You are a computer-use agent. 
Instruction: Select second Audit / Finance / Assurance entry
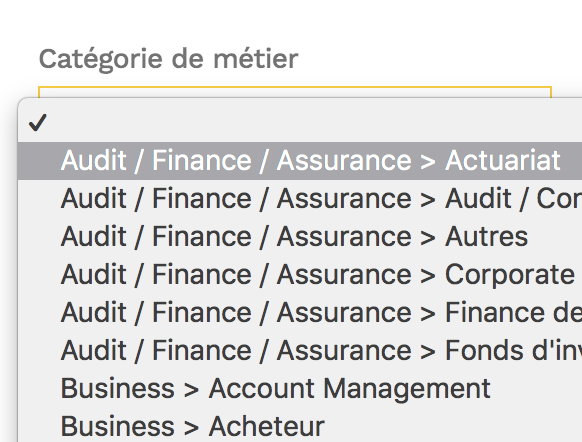pyautogui.click(x=300, y=199)
